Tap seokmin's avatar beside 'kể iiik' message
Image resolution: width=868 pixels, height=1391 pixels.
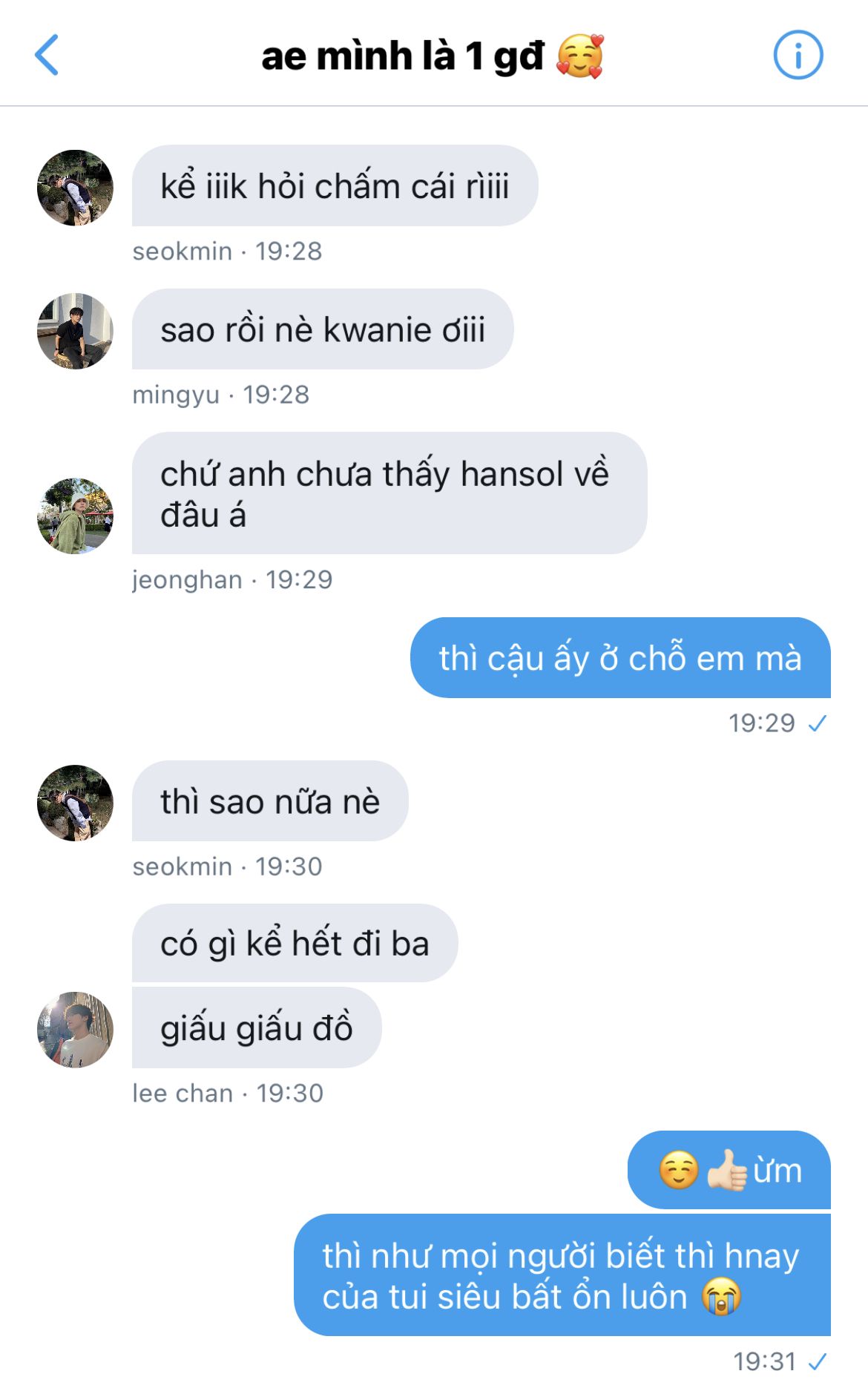(75, 188)
